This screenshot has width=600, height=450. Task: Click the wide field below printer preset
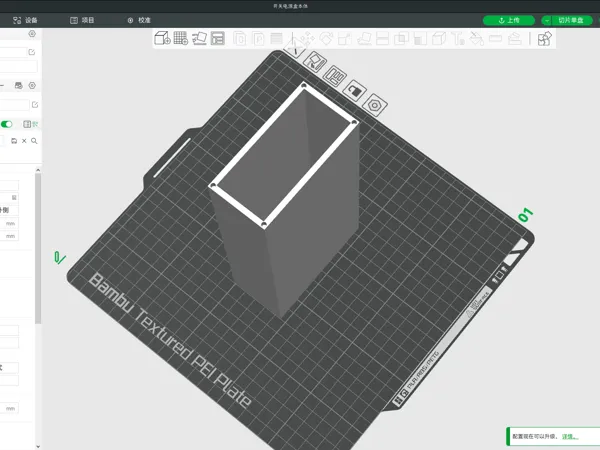[19, 66]
